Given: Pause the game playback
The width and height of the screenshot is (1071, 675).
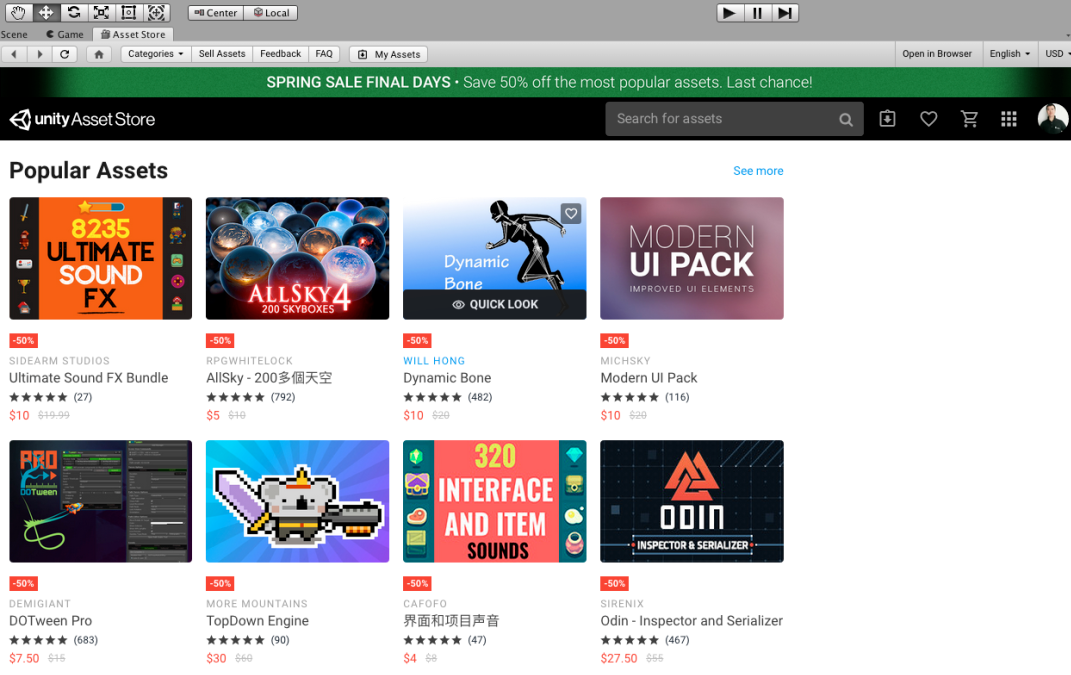Looking at the screenshot, I should (x=757, y=13).
